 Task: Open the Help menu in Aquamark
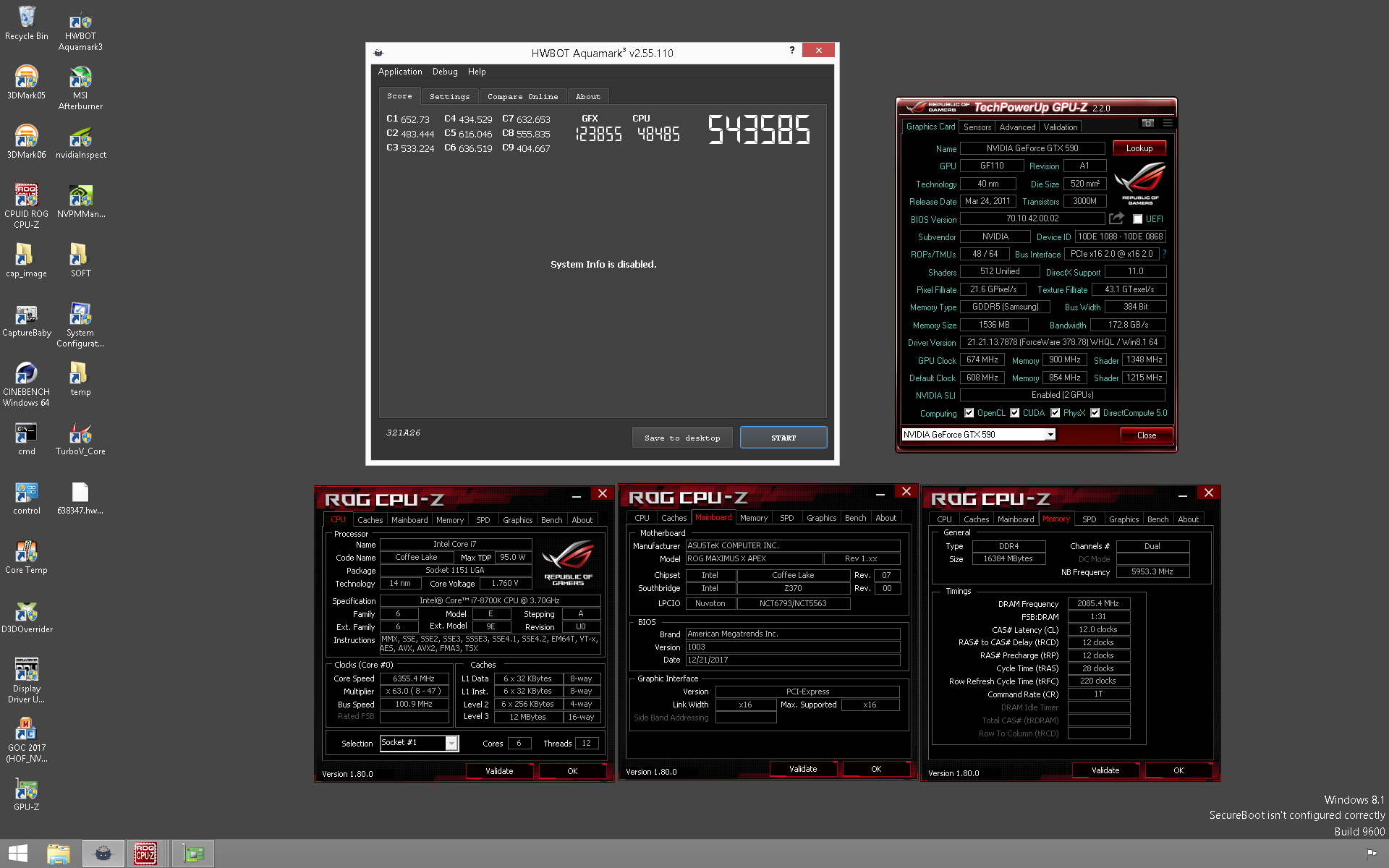477,72
